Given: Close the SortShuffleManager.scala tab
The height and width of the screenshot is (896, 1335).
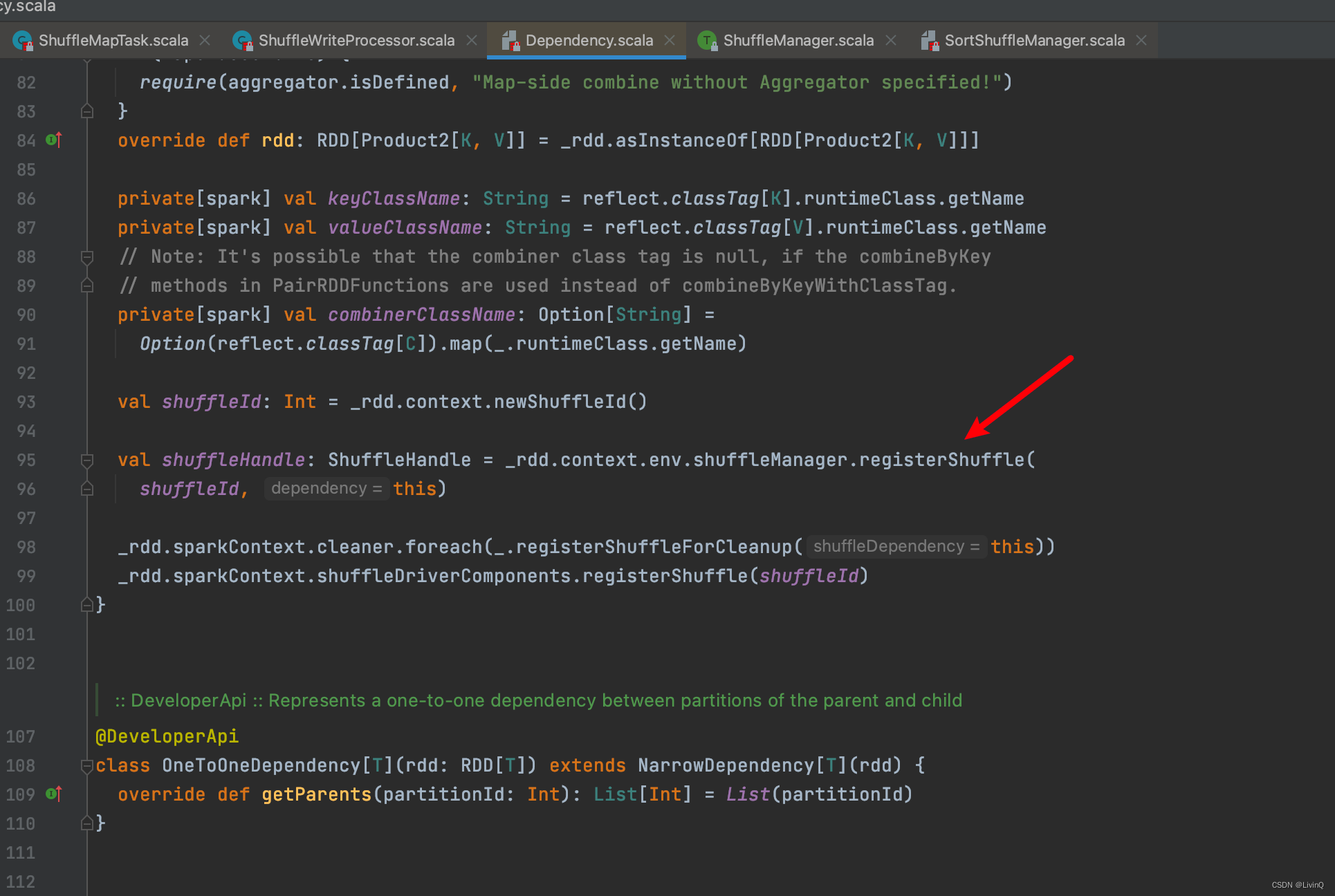Looking at the screenshot, I should (x=1141, y=41).
